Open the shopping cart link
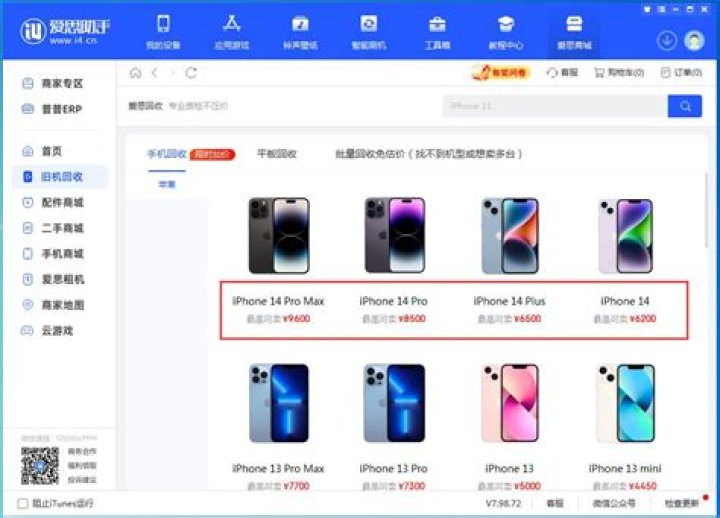 pyautogui.click(x=619, y=73)
